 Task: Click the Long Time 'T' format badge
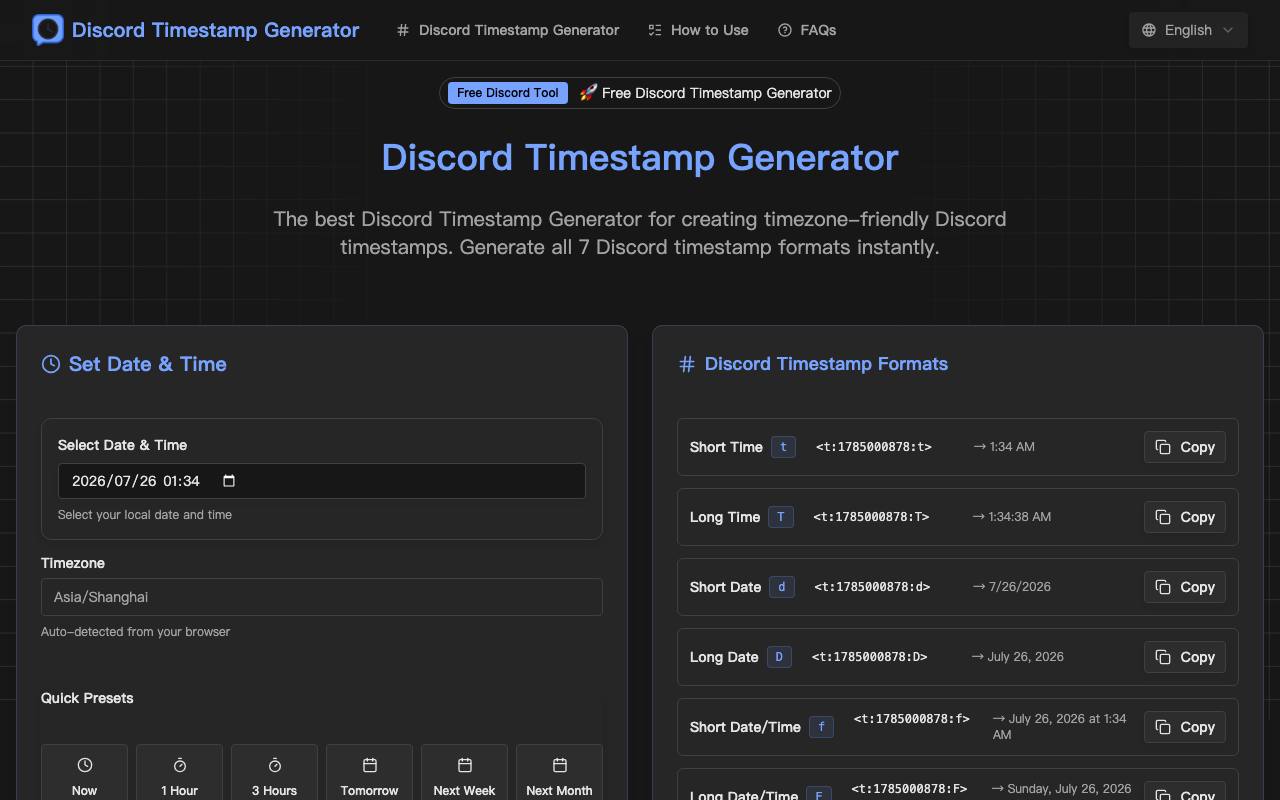pos(781,517)
